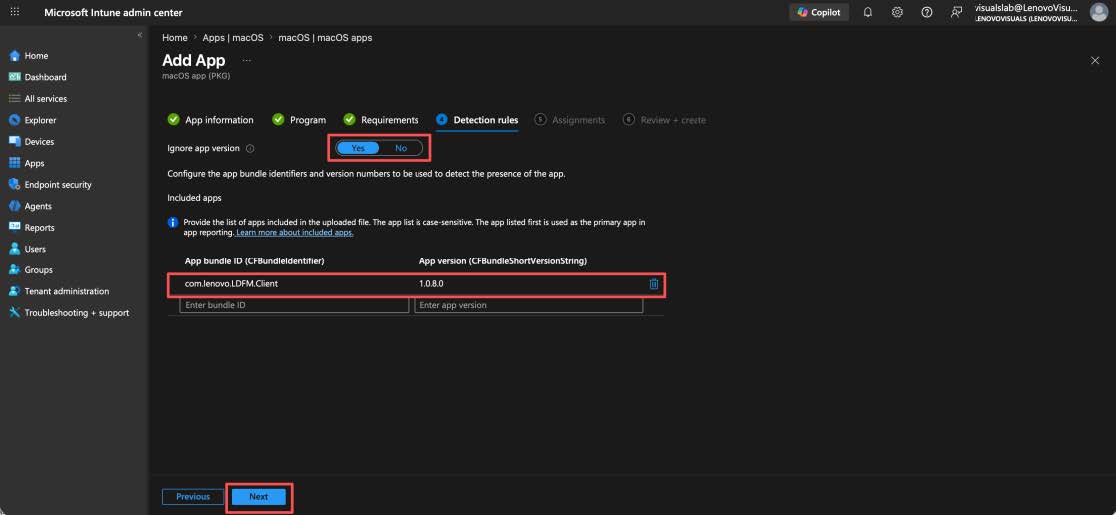Click the Reports icon in sidebar
The height and width of the screenshot is (515, 1116).
(x=14, y=228)
